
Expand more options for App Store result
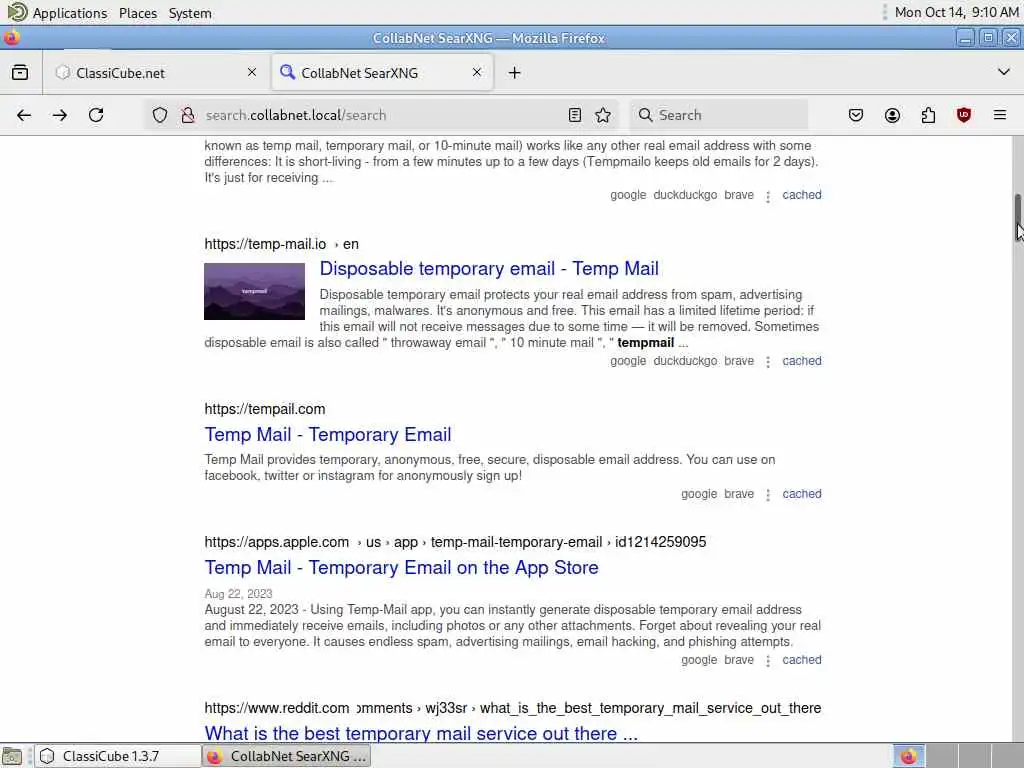pyautogui.click(x=768, y=661)
